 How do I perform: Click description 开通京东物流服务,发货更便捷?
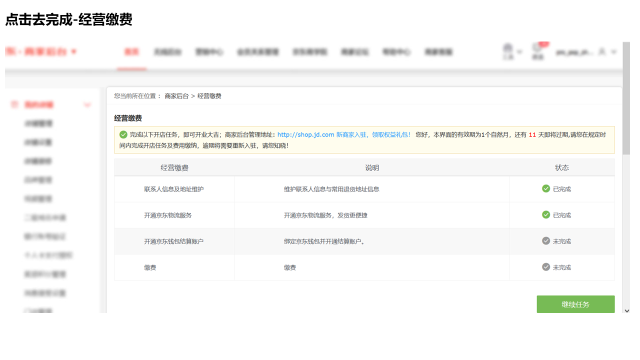point(325,215)
